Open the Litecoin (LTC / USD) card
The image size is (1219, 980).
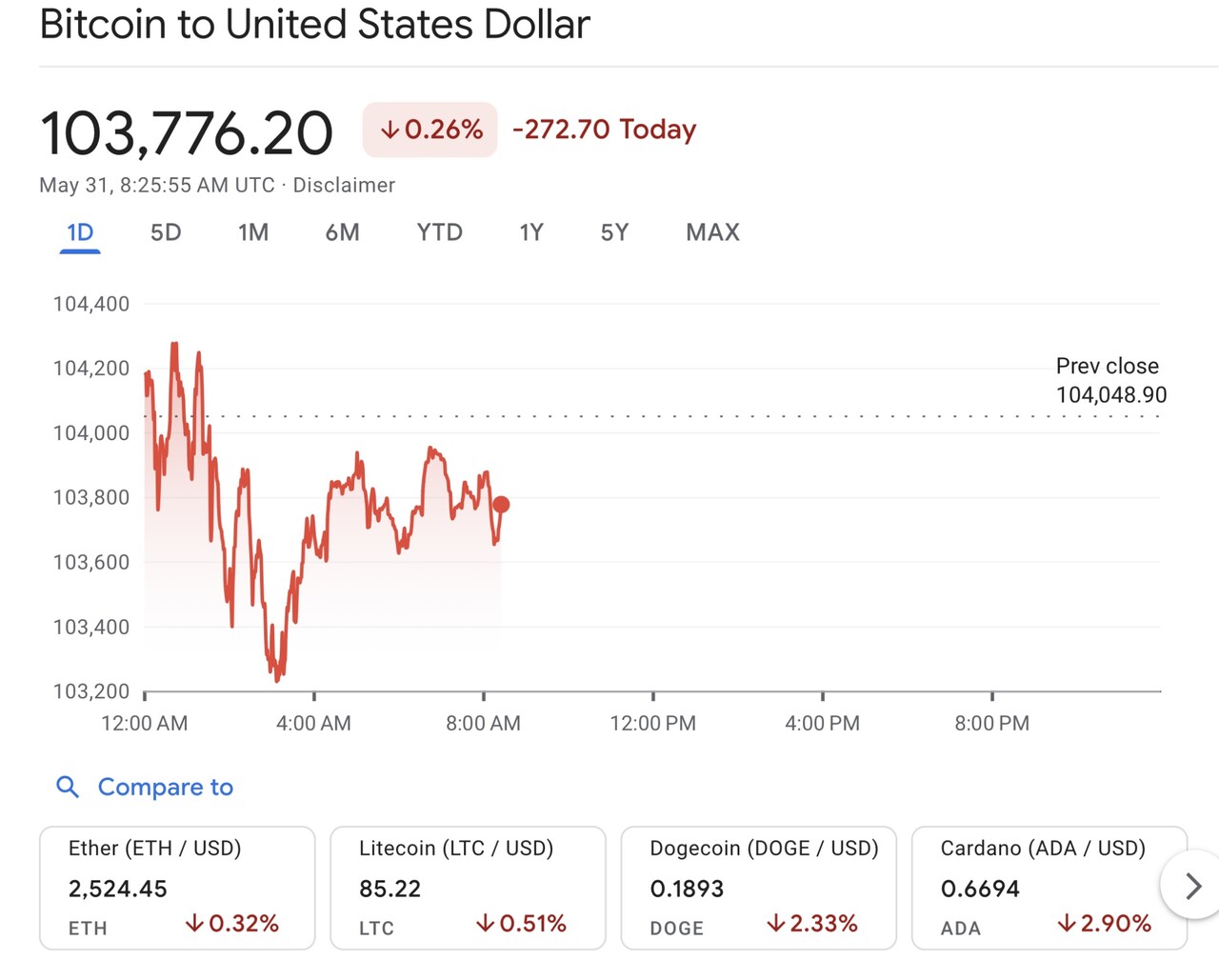tap(468, 888)
